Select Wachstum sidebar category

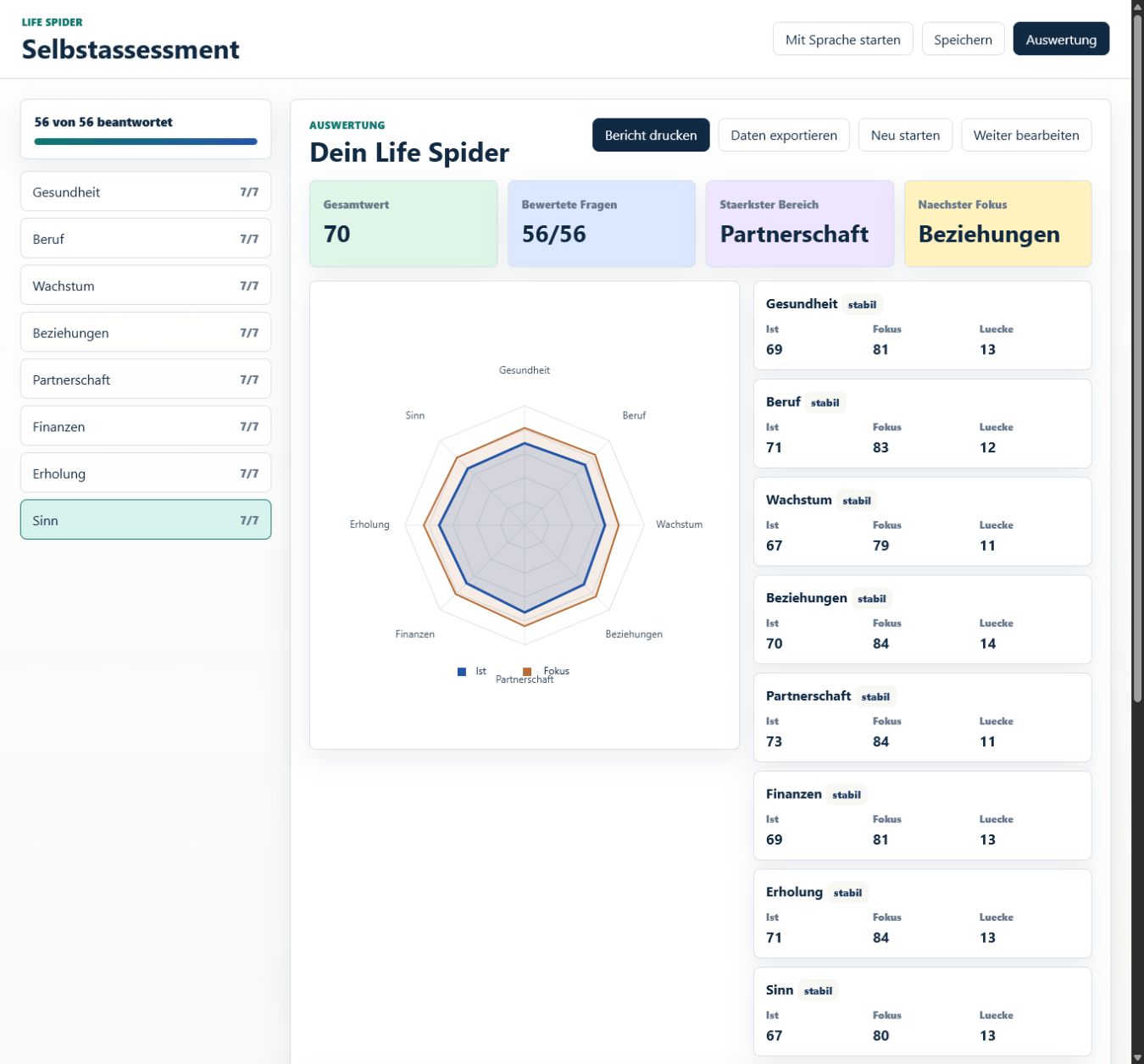click(x=146, y=286)
